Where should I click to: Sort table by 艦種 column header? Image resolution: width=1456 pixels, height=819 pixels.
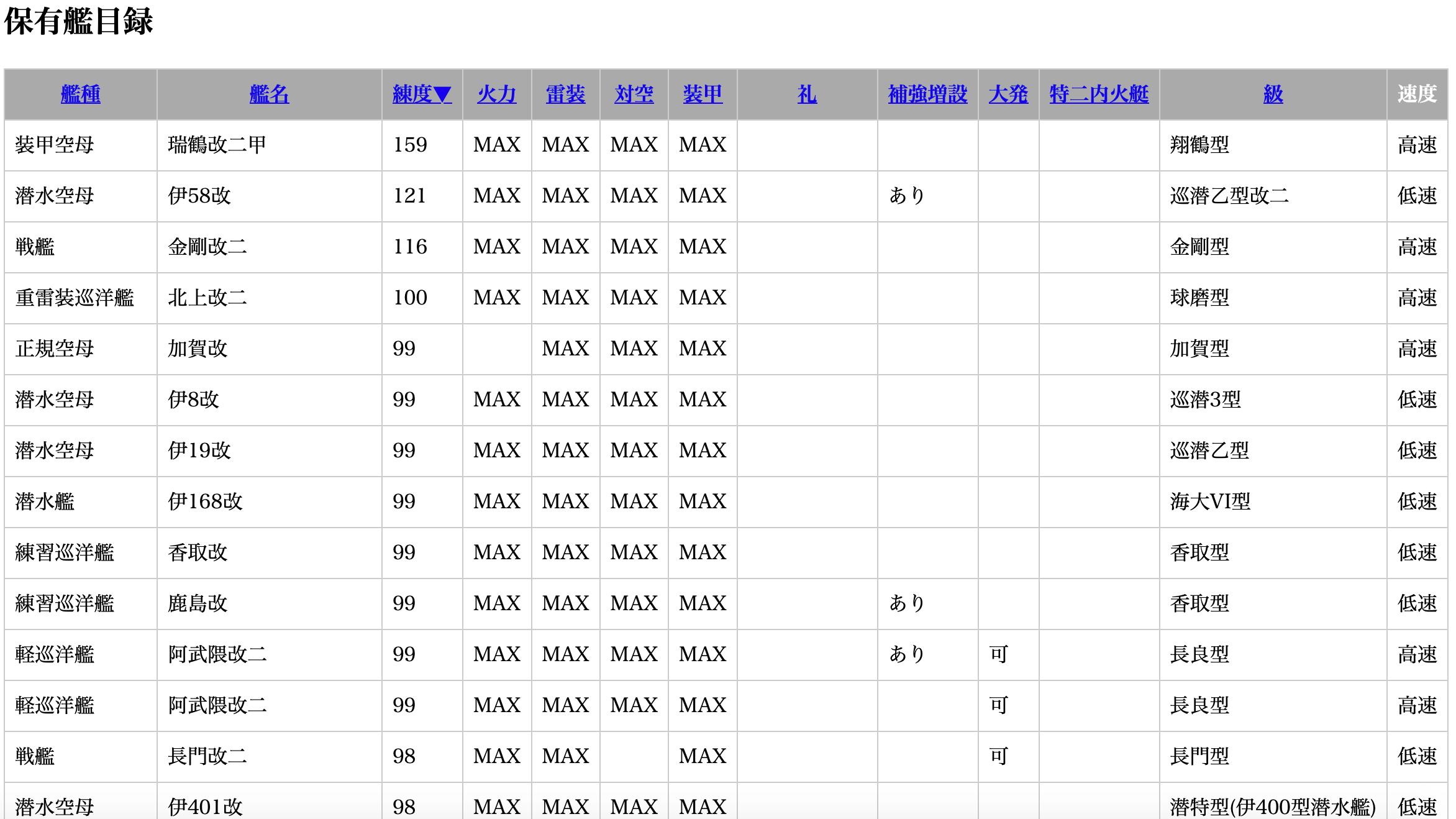(x=80, y=94)
